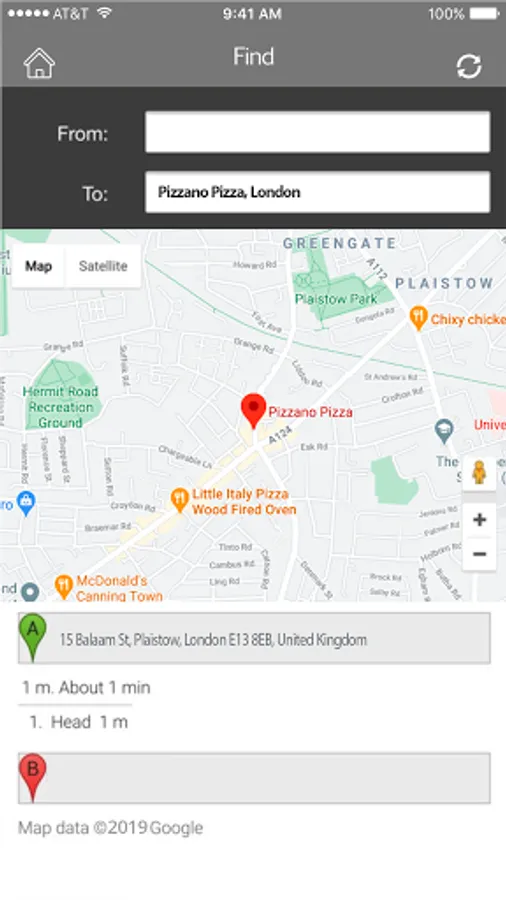Viewport: 506px width, 900px height.
Task: Tap the empty destination B row
Action: click(x=254, y=778)
